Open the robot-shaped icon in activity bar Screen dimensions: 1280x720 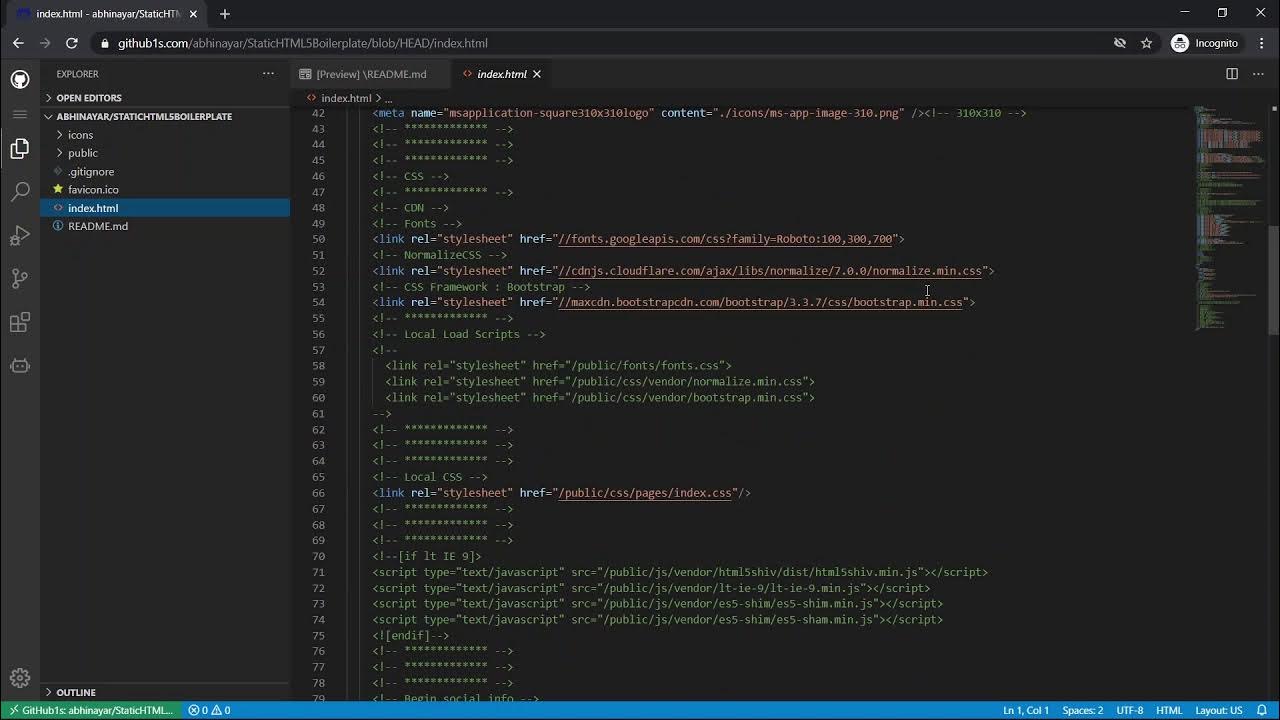click(x=20, y=366)
